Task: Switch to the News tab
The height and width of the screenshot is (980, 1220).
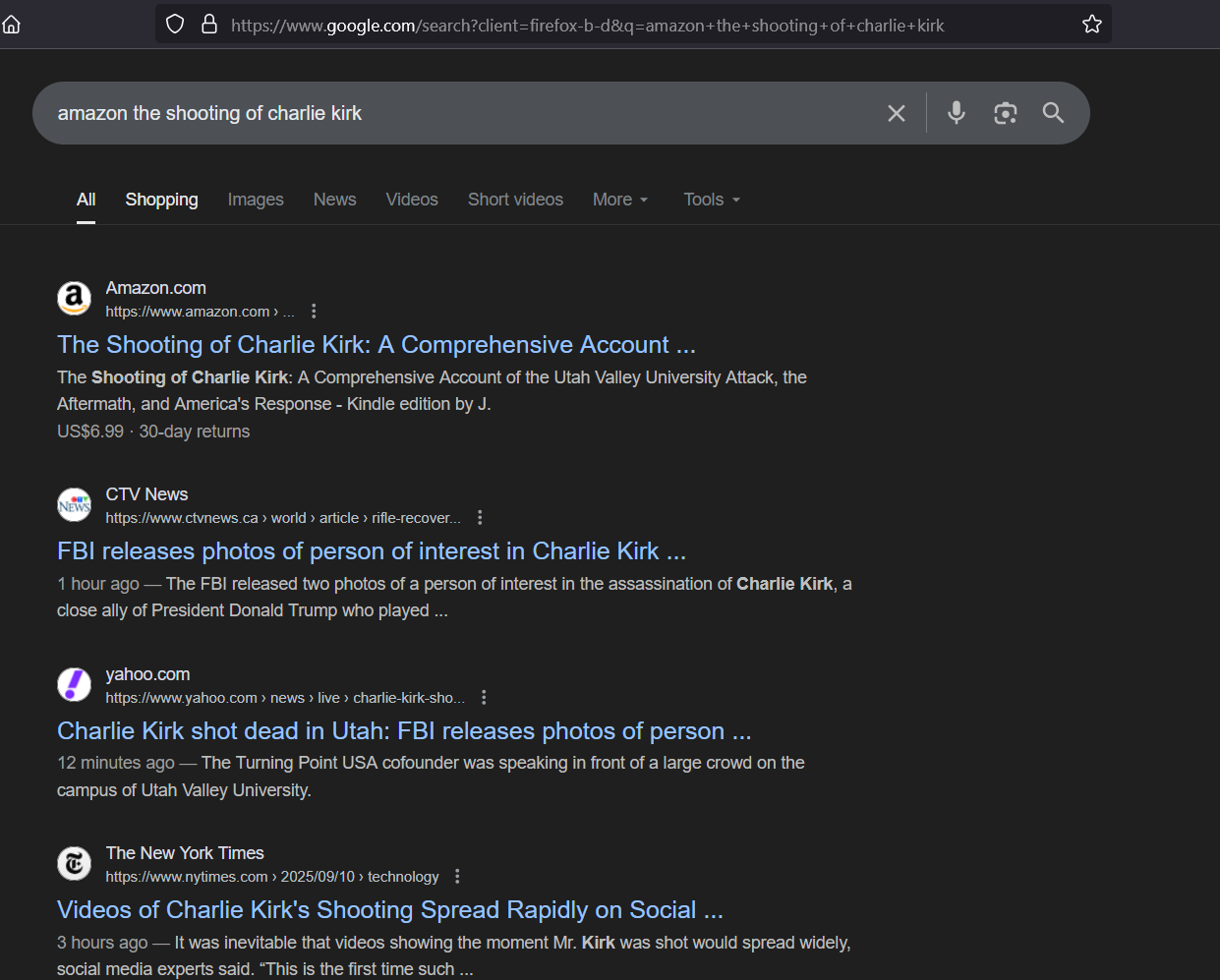Action: [x=334, y=200]
